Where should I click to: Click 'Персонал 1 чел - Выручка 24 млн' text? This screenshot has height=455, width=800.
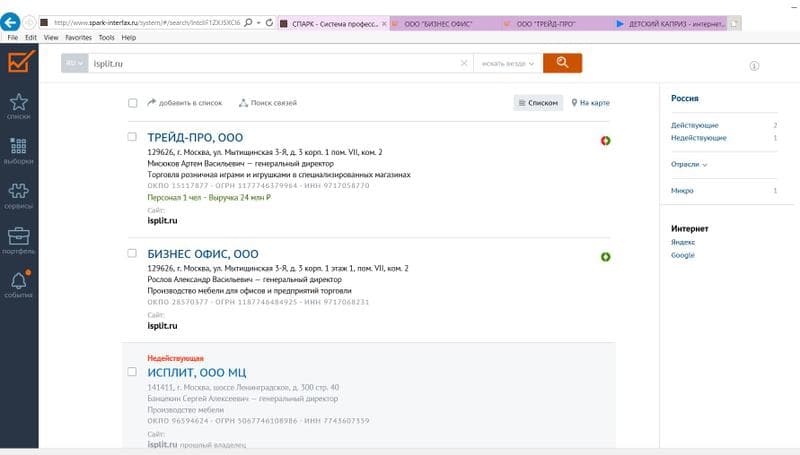coord(209,197)
